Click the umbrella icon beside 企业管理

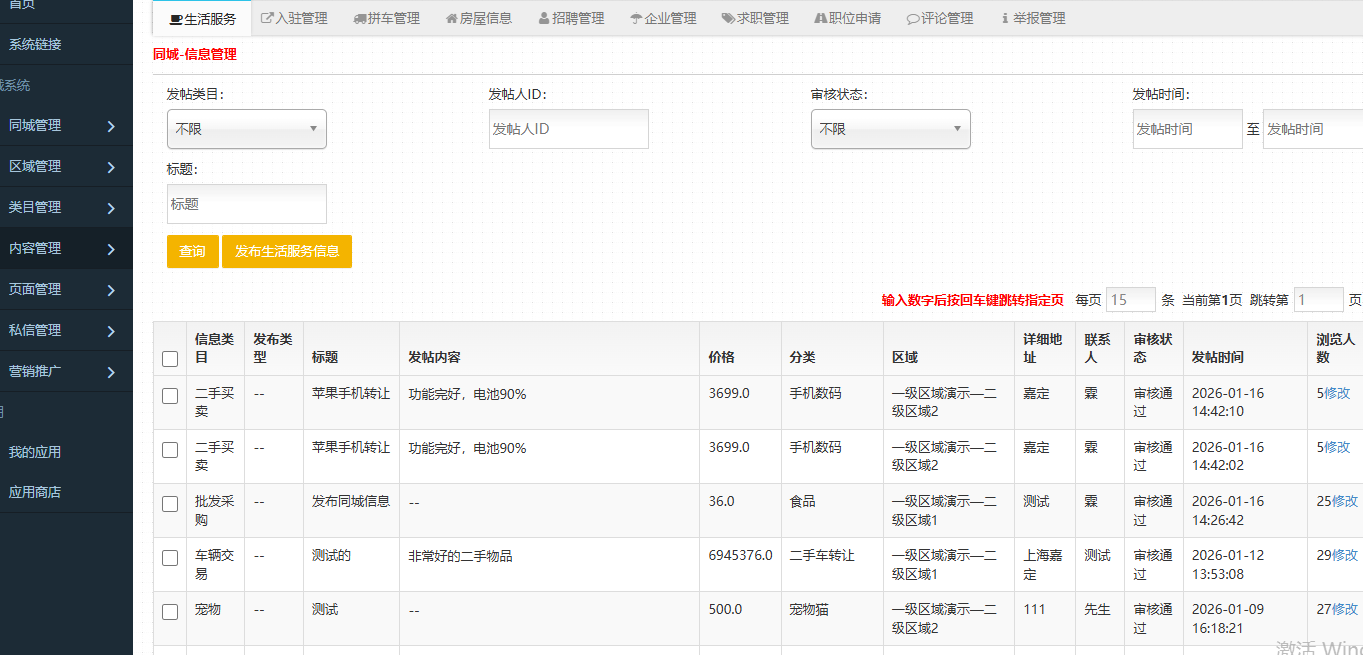pyautogui.click(x=636, y=18)
